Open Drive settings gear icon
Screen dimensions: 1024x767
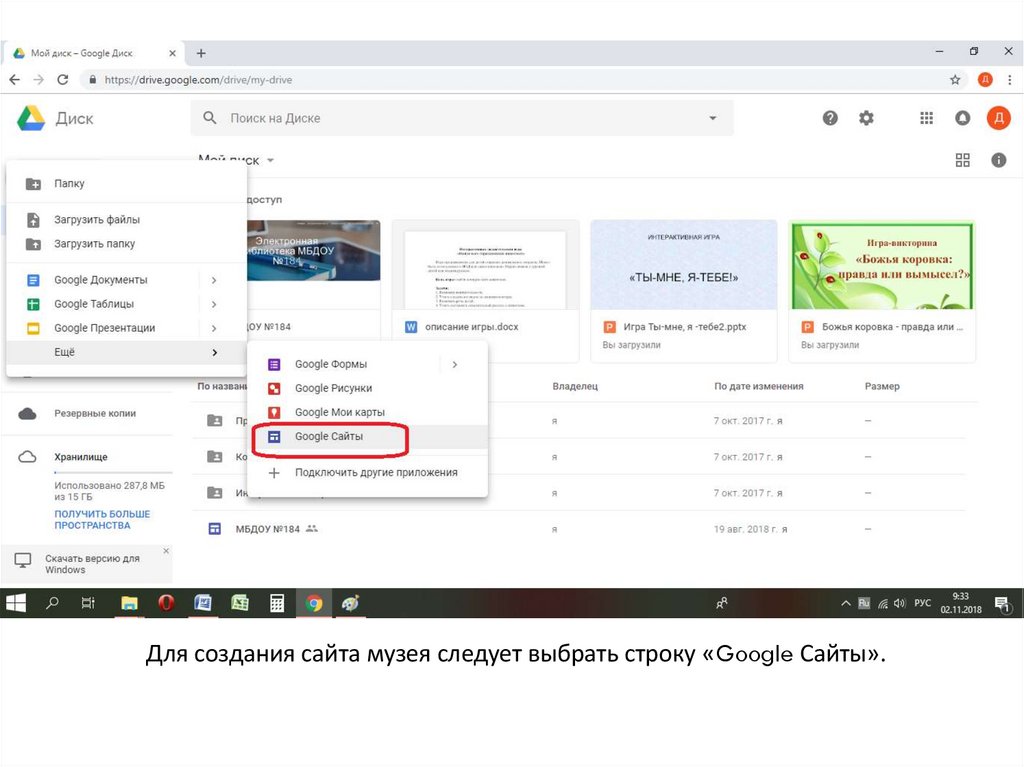[866, 118]
